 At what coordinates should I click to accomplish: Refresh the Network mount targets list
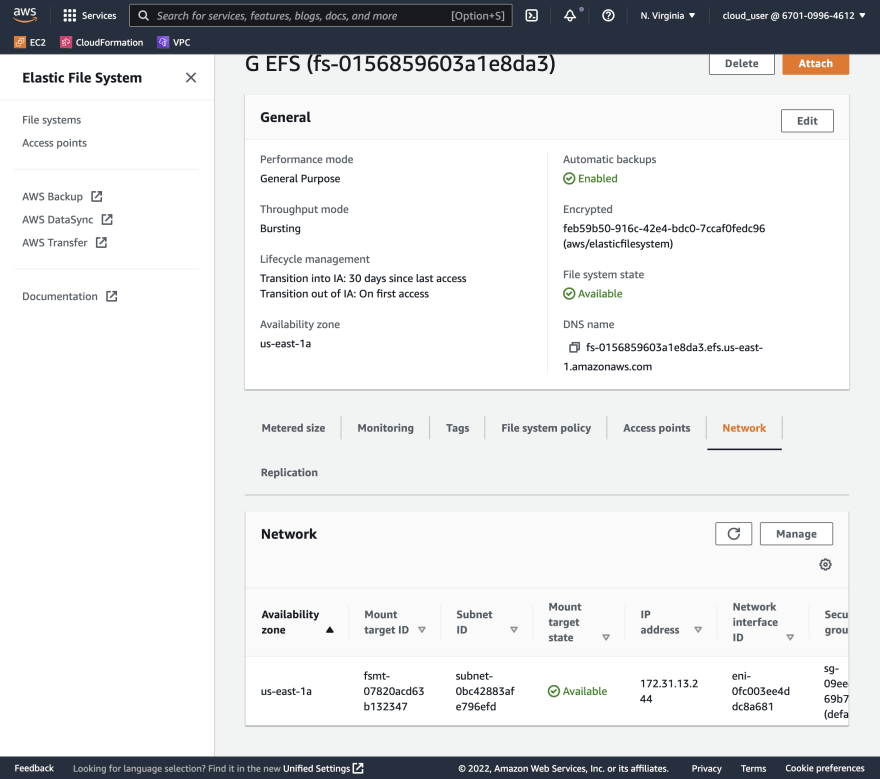[733, 533]
